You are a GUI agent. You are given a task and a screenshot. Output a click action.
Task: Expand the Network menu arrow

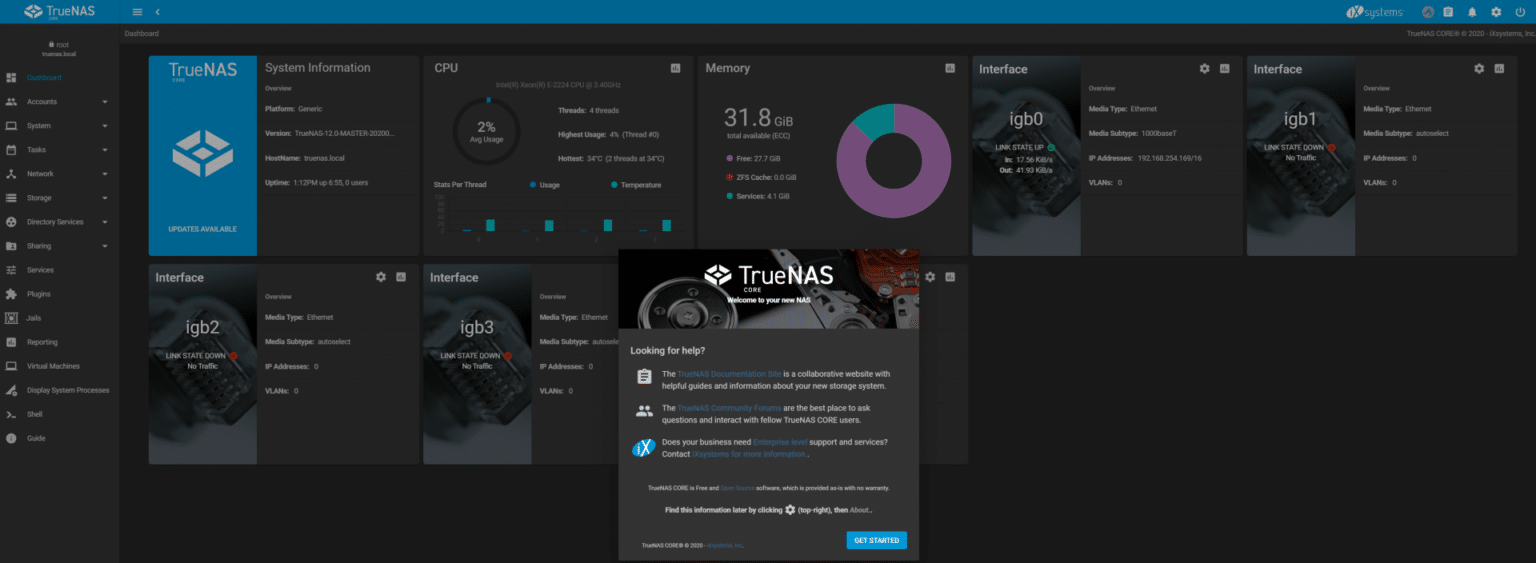click(x=105, y=174)
